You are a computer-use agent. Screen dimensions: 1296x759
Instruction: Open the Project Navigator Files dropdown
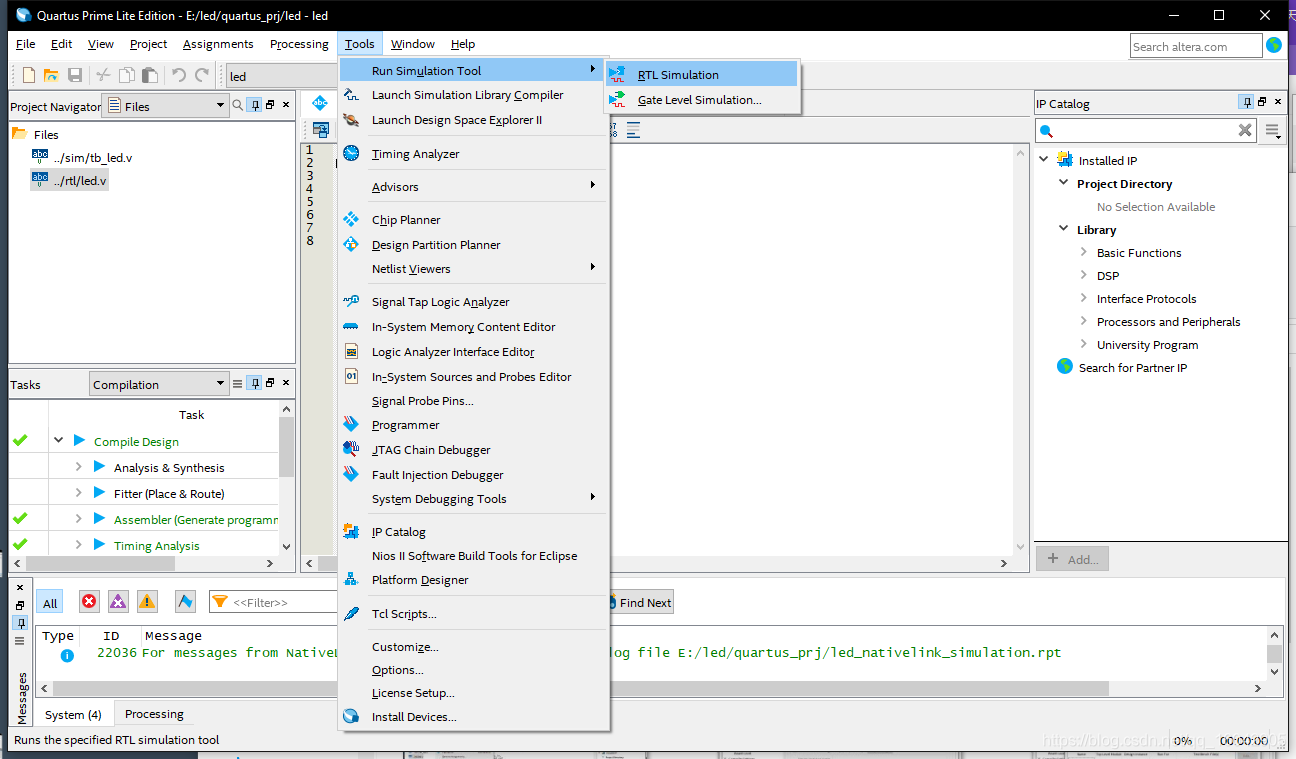pos(165,106)
